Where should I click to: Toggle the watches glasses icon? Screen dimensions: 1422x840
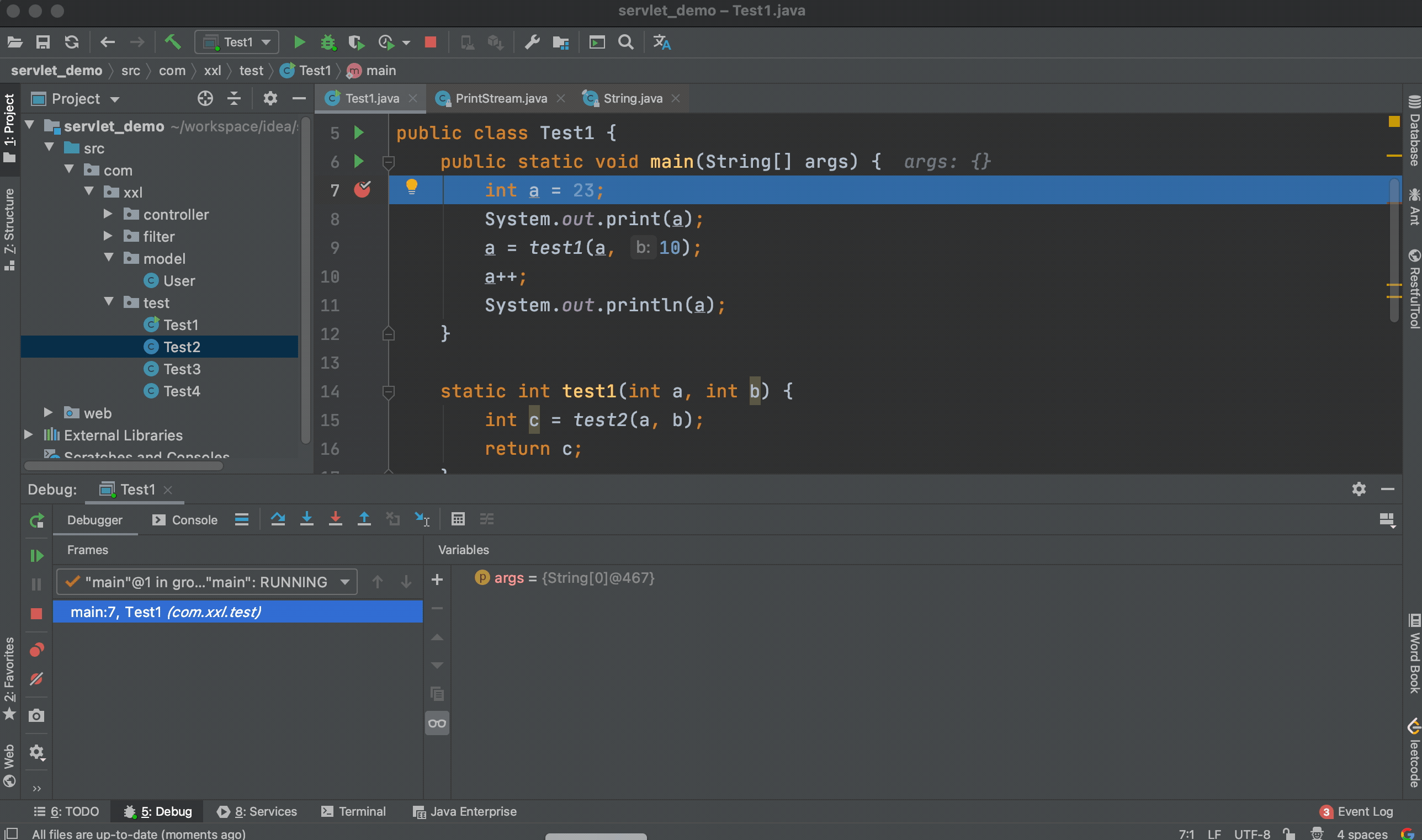[x=437, y=723]
